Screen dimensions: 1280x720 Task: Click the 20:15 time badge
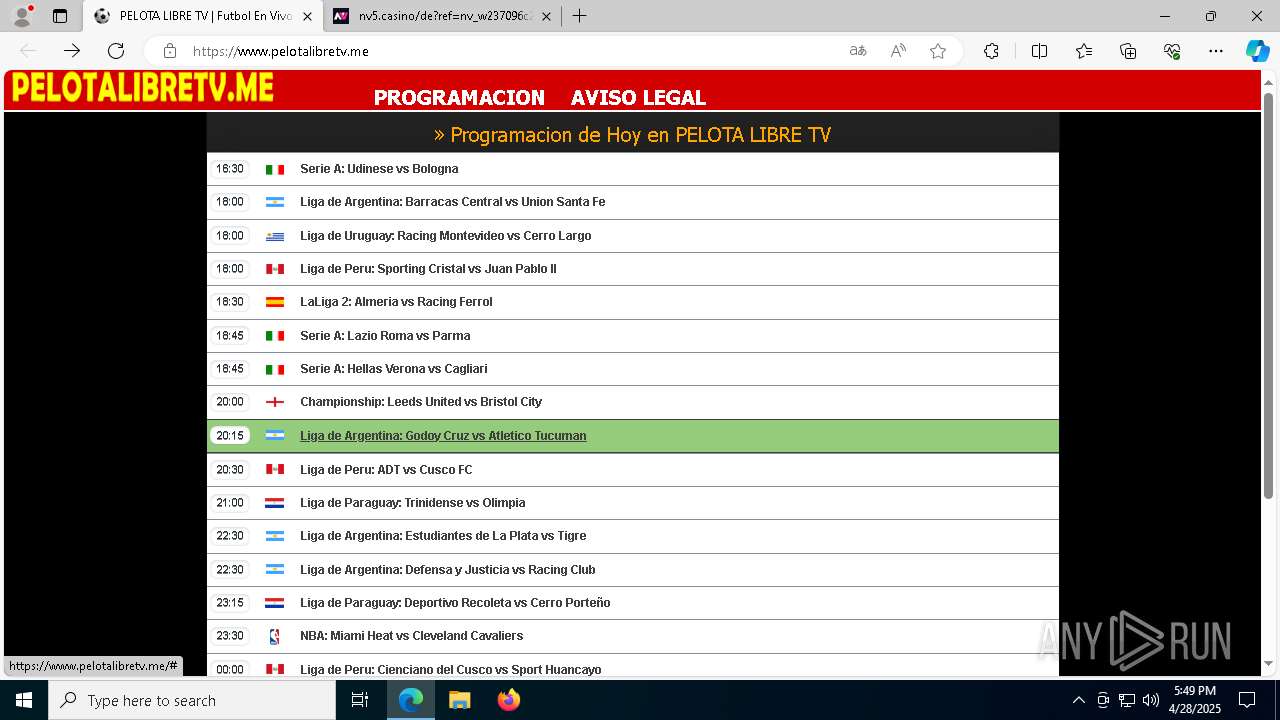click(230, 436)
